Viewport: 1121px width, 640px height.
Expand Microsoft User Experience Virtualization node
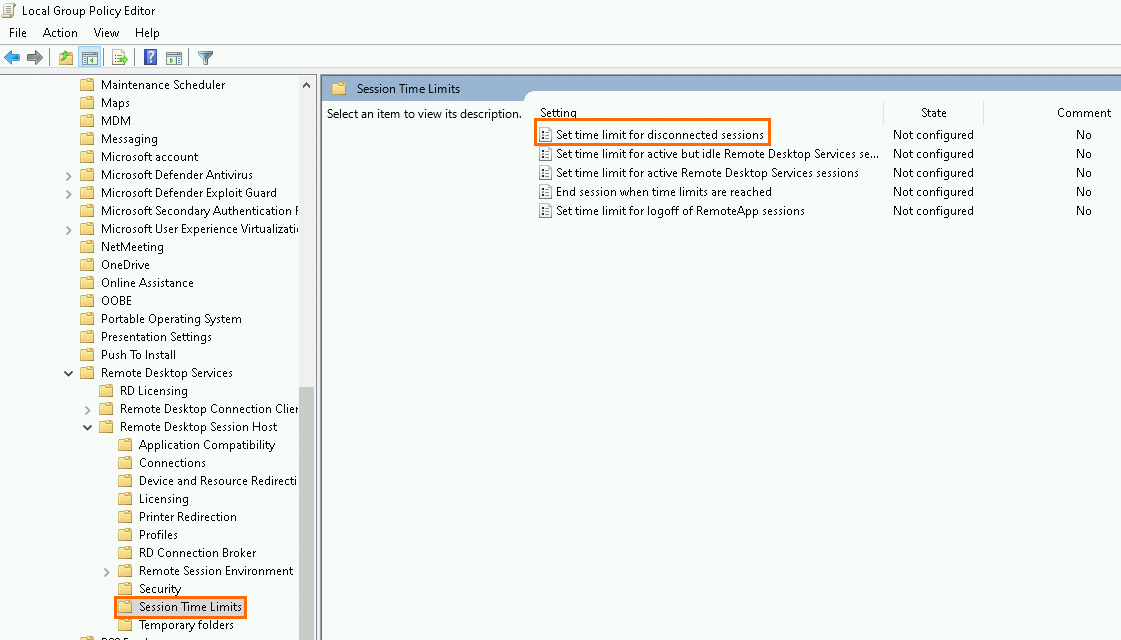69,230
